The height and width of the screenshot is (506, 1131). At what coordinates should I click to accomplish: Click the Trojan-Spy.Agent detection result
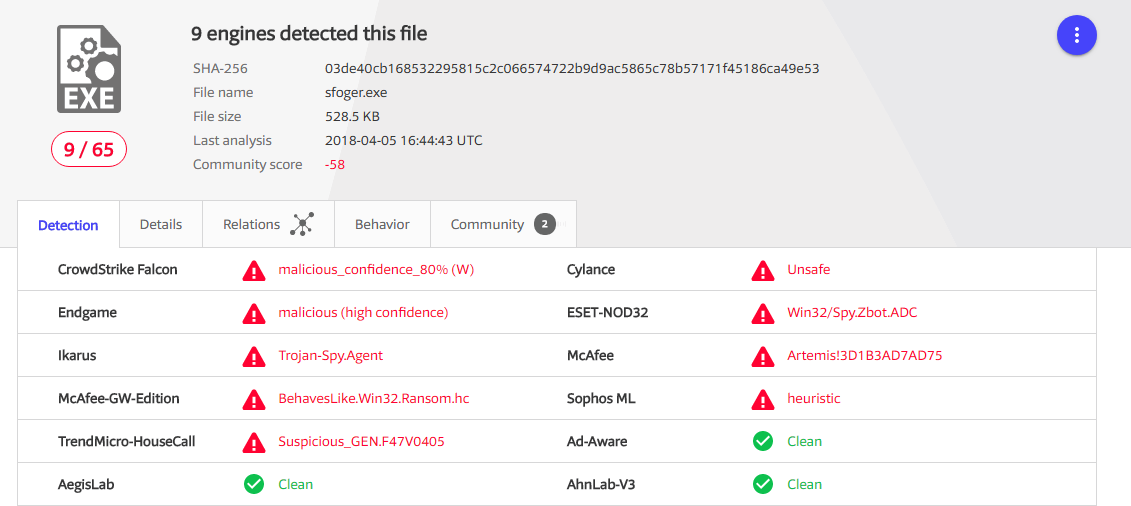[330, 355]
